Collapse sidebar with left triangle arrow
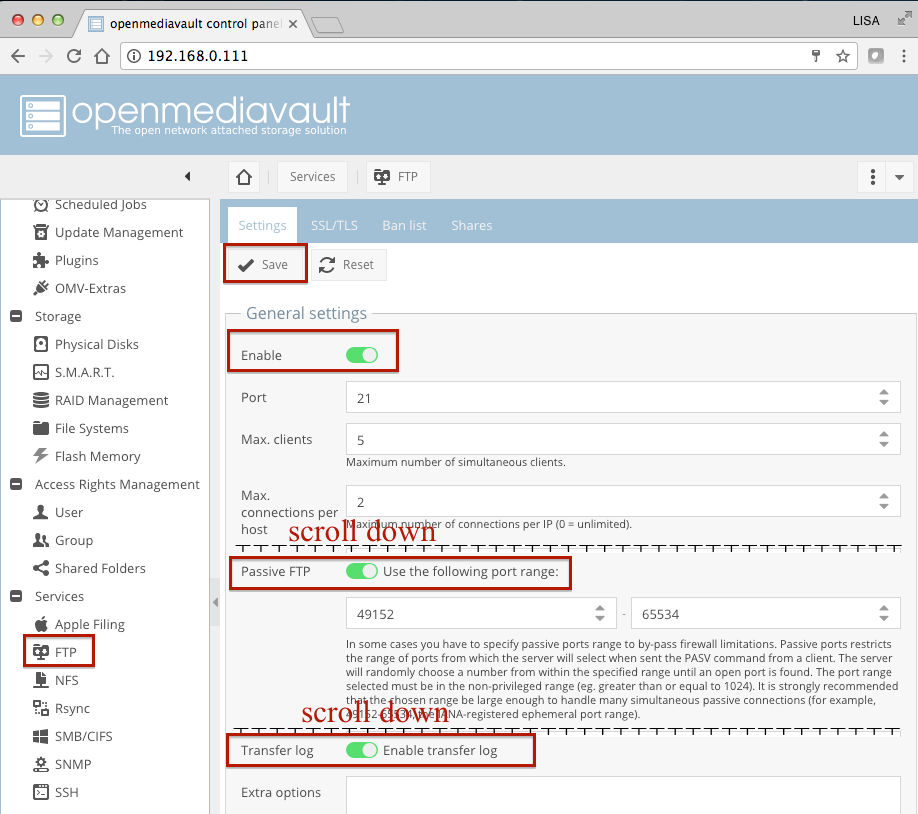This screenshot has height=814, width=918. [x=187, y=176]
